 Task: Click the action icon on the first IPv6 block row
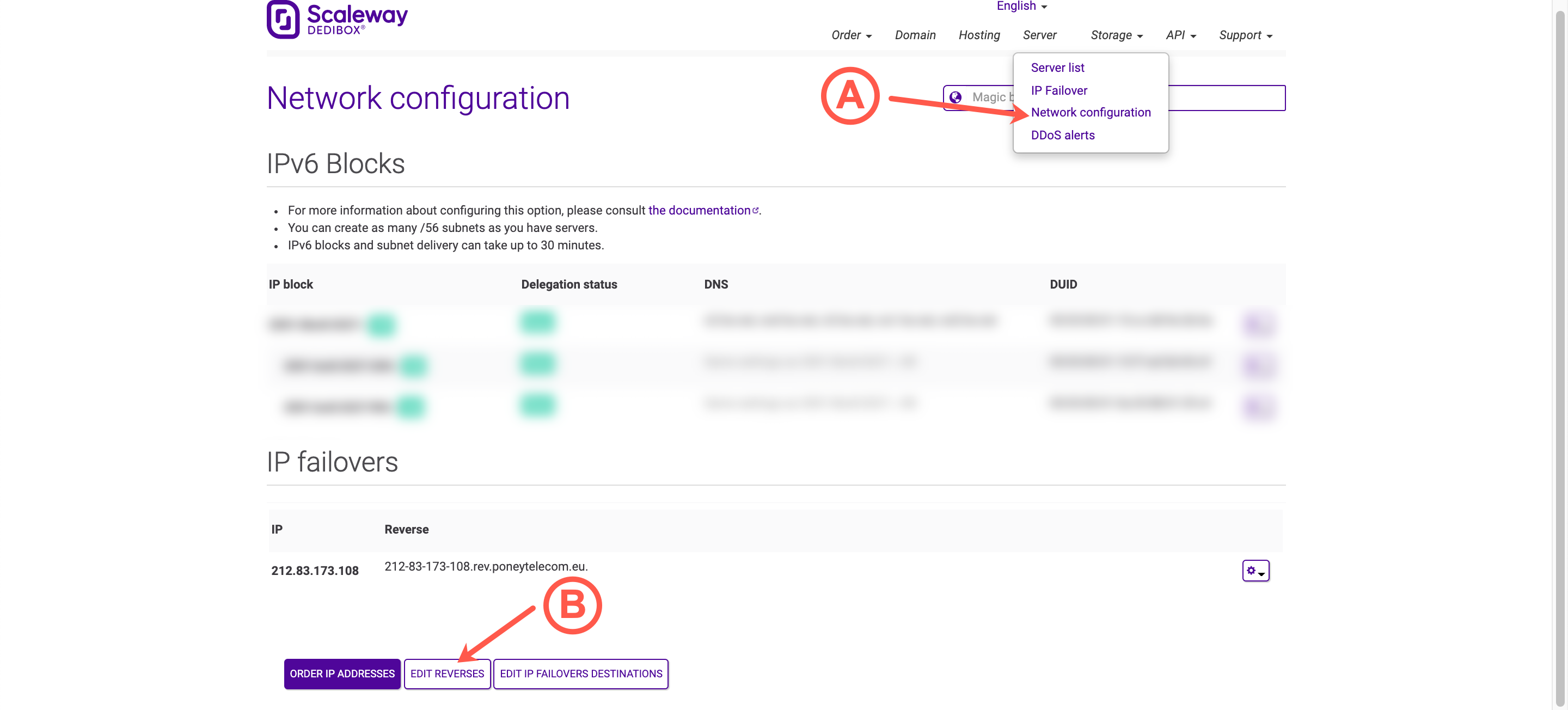[x=1258, y=324]
